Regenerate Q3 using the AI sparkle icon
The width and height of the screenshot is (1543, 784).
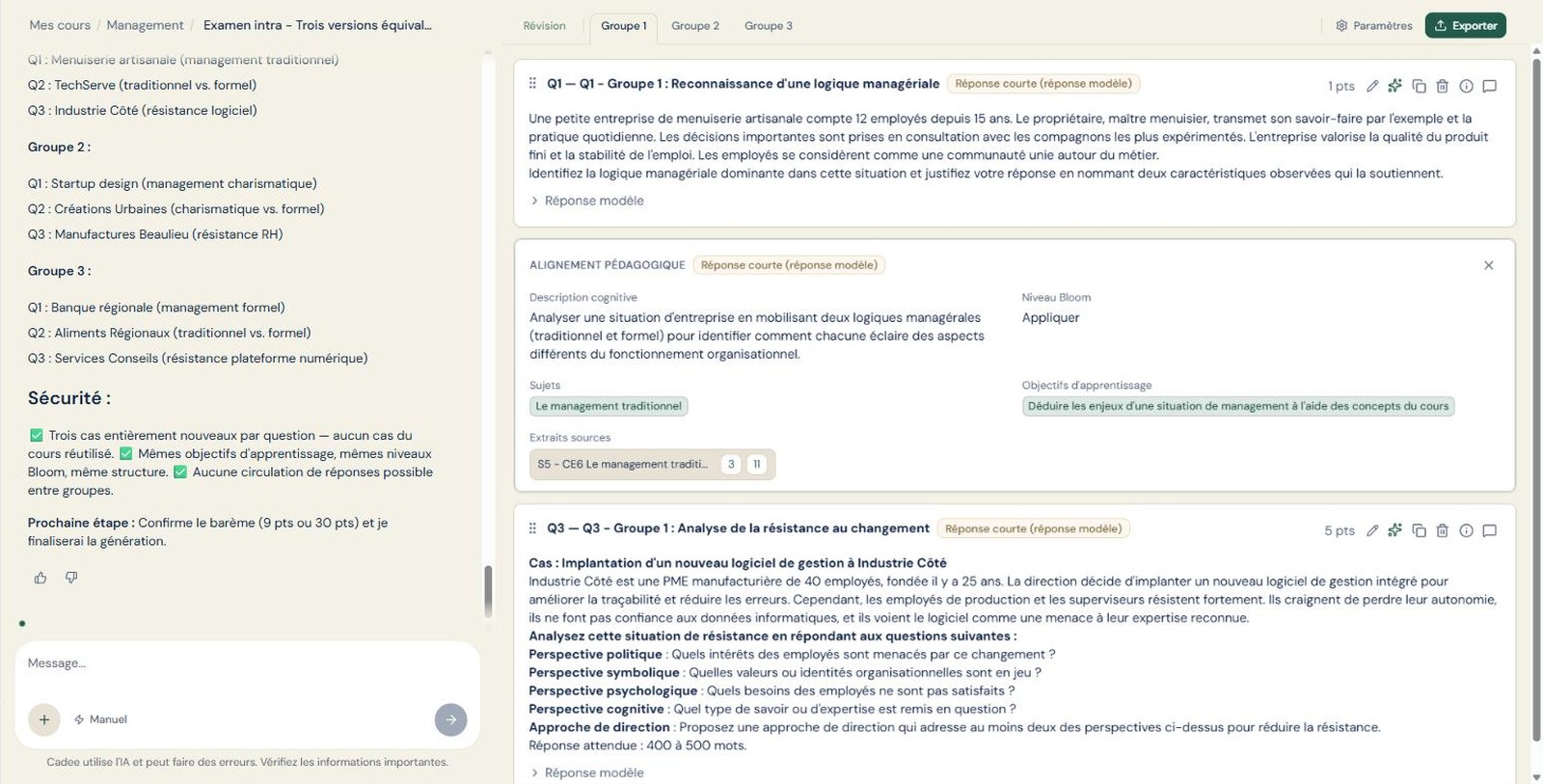click(x=1395, y=530)
